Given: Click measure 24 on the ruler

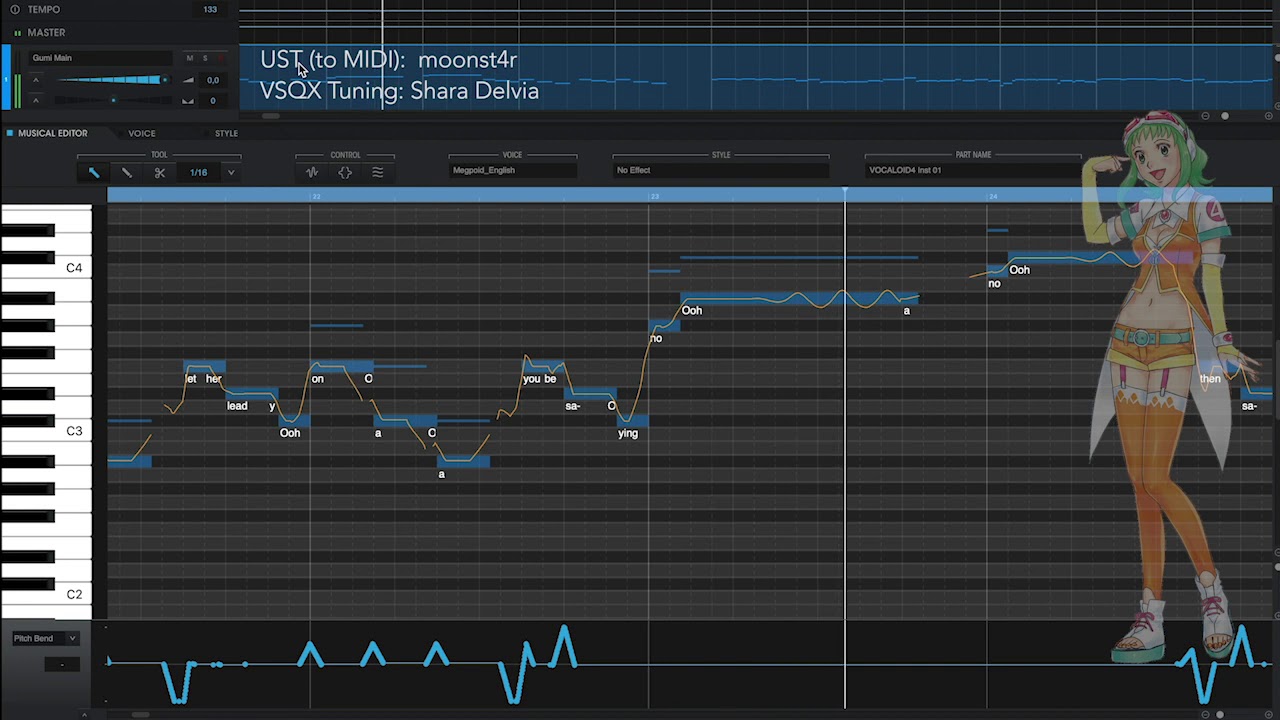Looking at the screenshot, I should (993, 196).
